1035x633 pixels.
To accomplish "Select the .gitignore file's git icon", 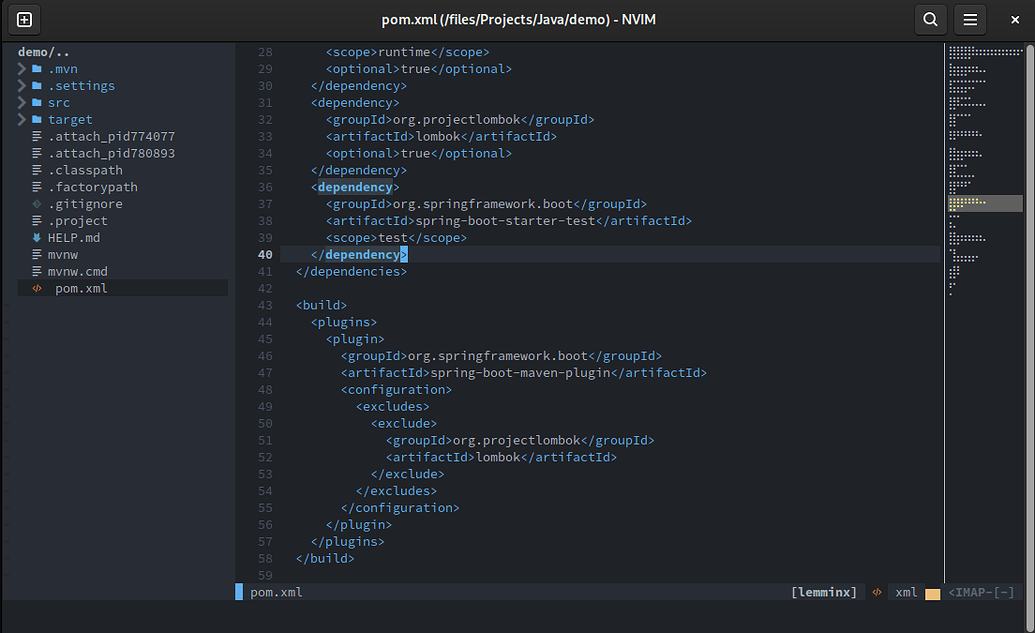I will 37,203.
